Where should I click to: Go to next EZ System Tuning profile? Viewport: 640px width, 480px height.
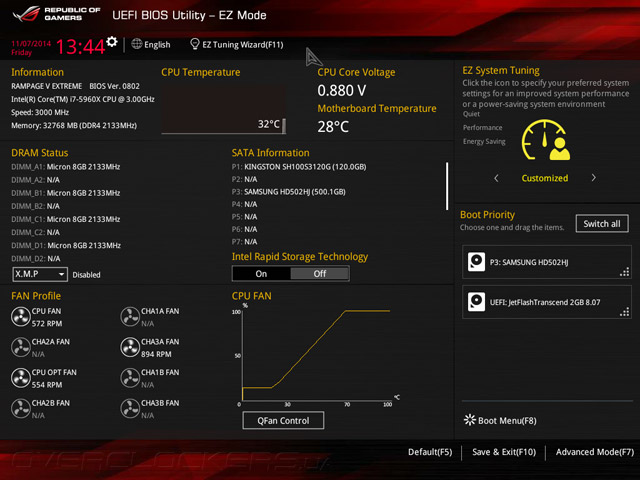pos(593,178)
